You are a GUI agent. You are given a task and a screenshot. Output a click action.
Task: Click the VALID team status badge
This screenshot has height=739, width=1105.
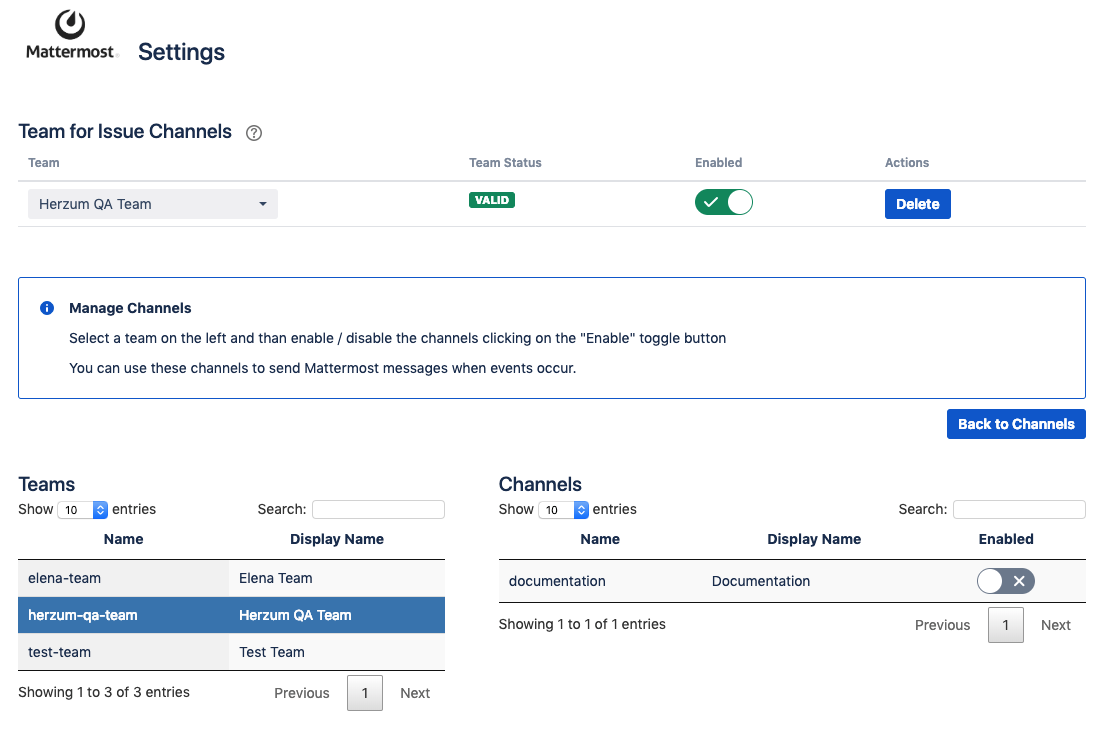click(x=491, y=200)
